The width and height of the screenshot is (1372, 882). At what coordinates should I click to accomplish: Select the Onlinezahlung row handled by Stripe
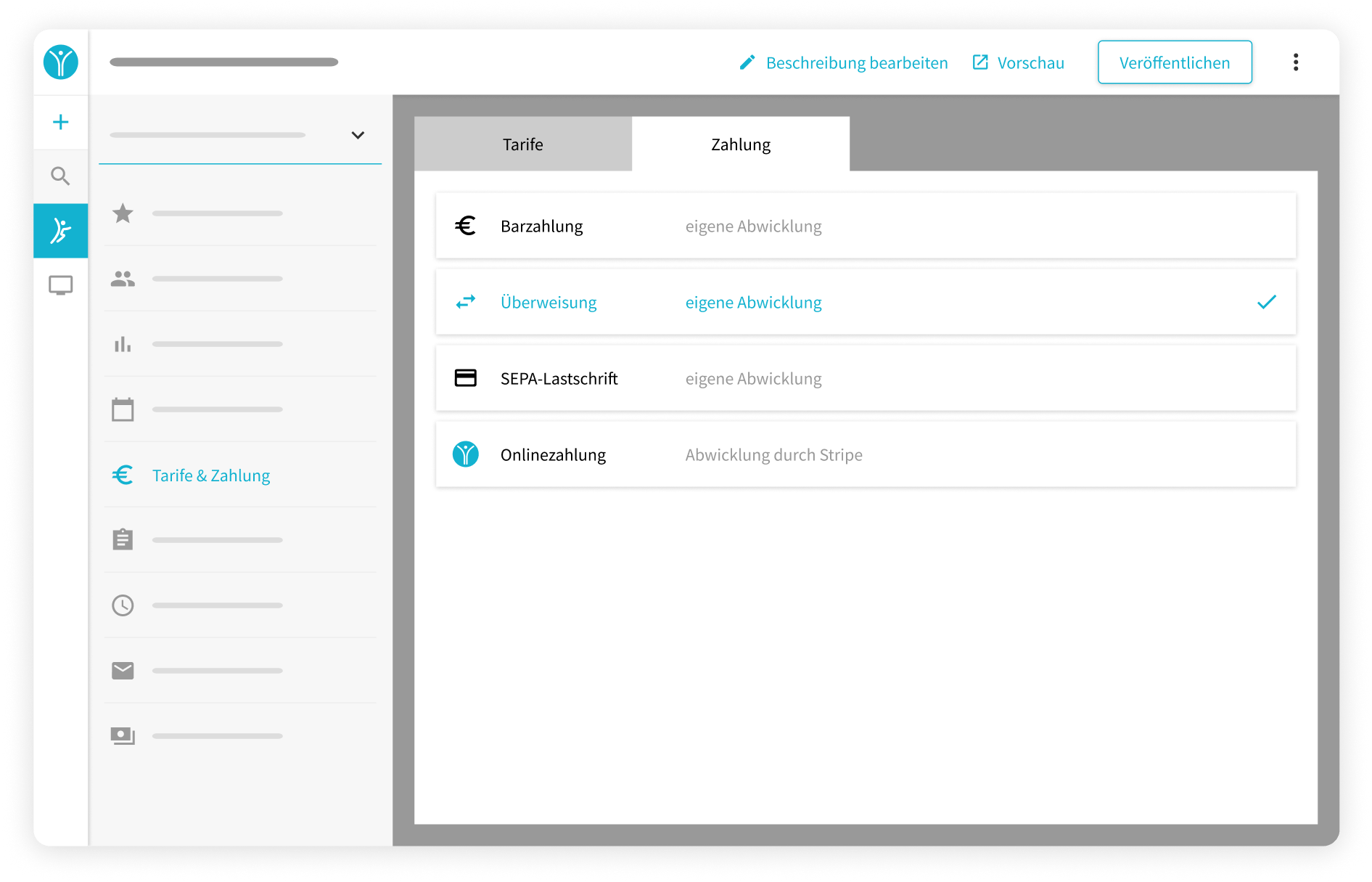point(865,454)
